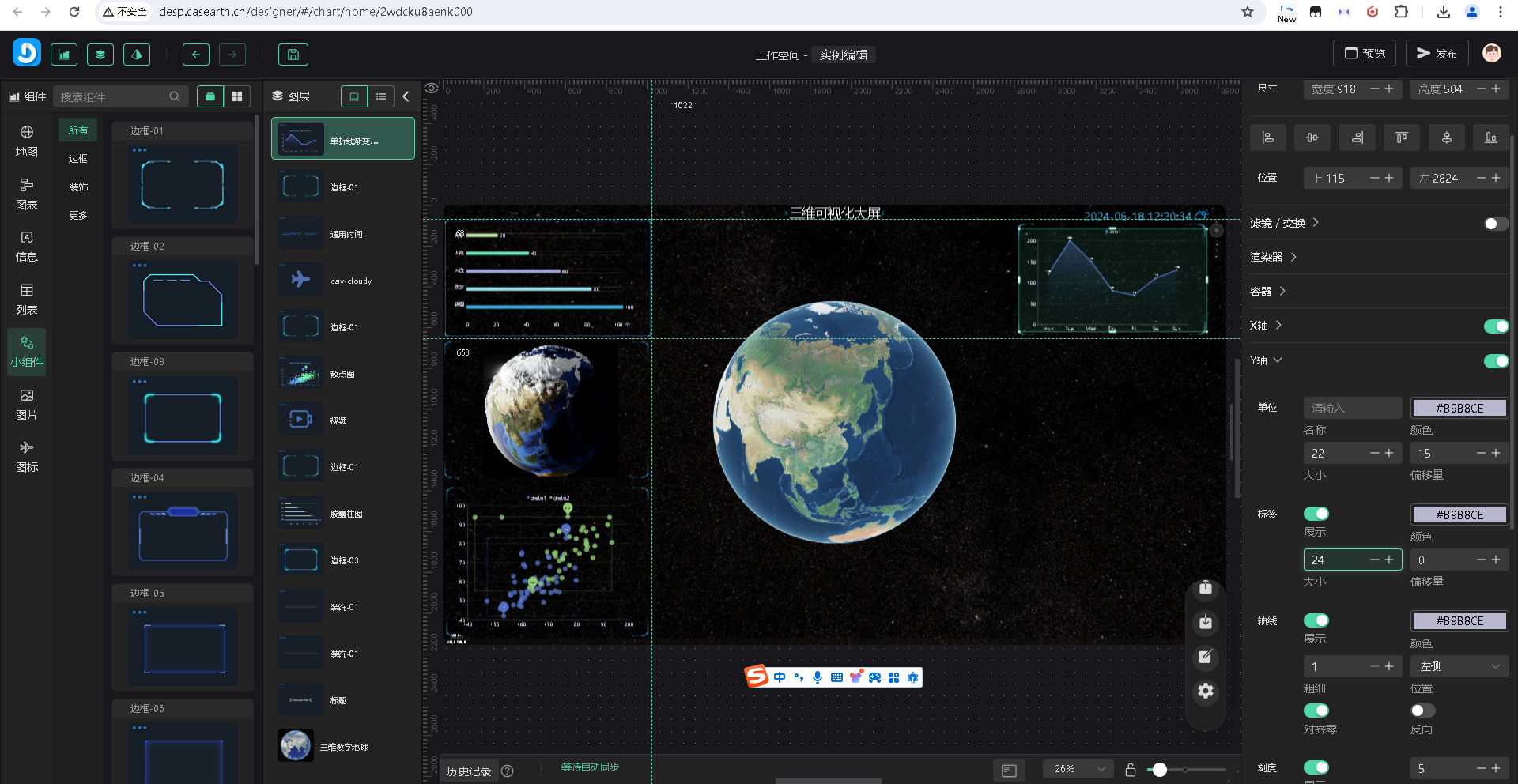Click the 预览 preview button
The width and height of the screenshot is (1518, 784).
tap(1365, 54)
